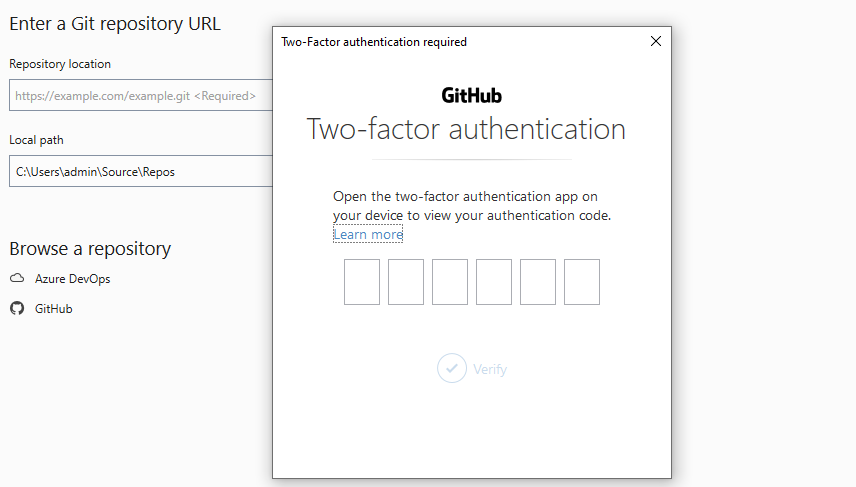Click the Azure DevOps cloud icon

point(17,278)
